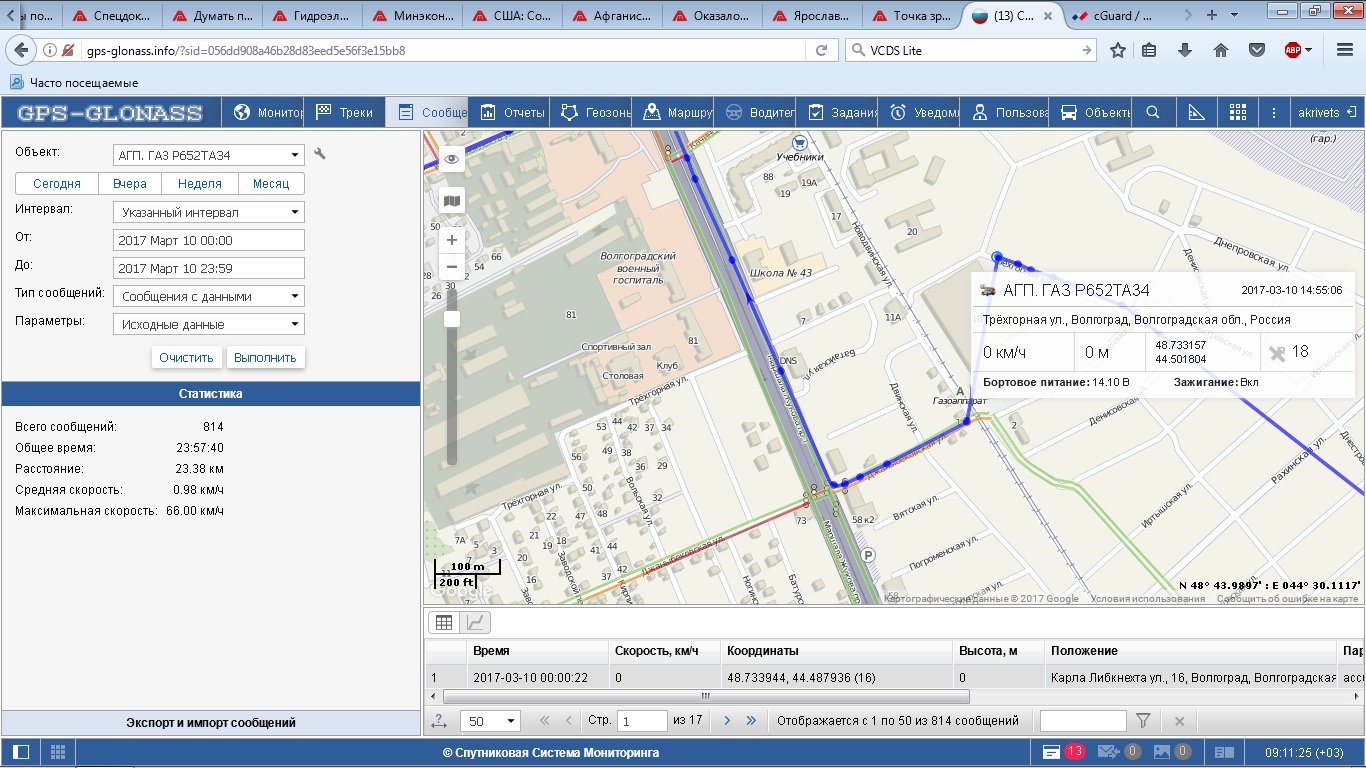The height and width of the screenshot is (768, 1366).
Task: Click the wrench icon next to Объект
Action: (320, 154)
